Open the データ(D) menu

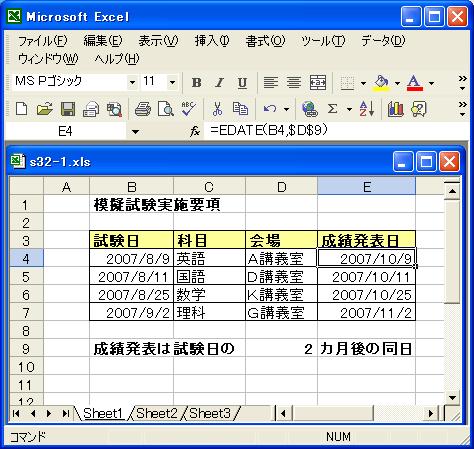coord(383,41)
